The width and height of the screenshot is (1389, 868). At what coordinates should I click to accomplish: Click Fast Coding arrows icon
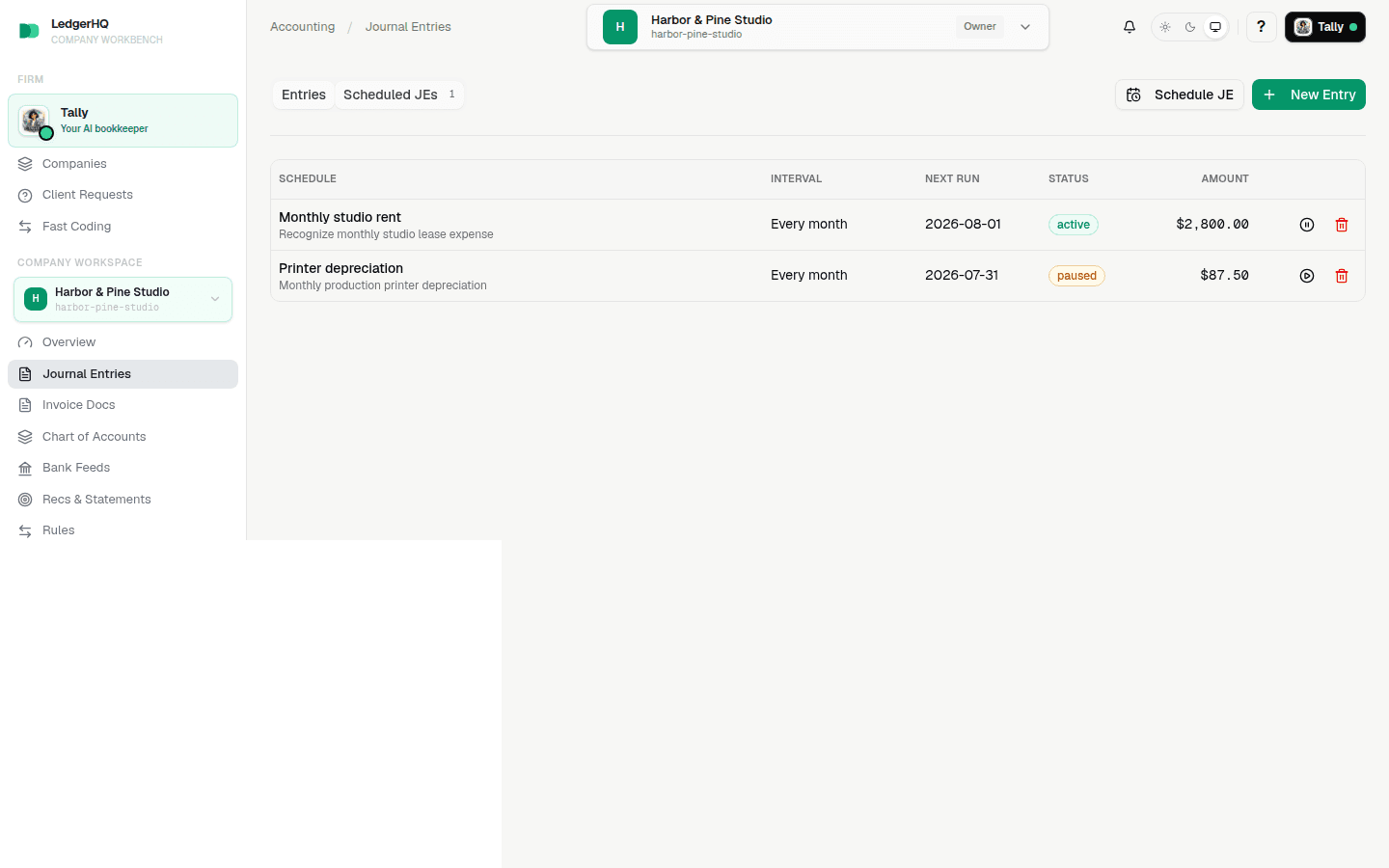pyautogui.click(x=25, y=227)
